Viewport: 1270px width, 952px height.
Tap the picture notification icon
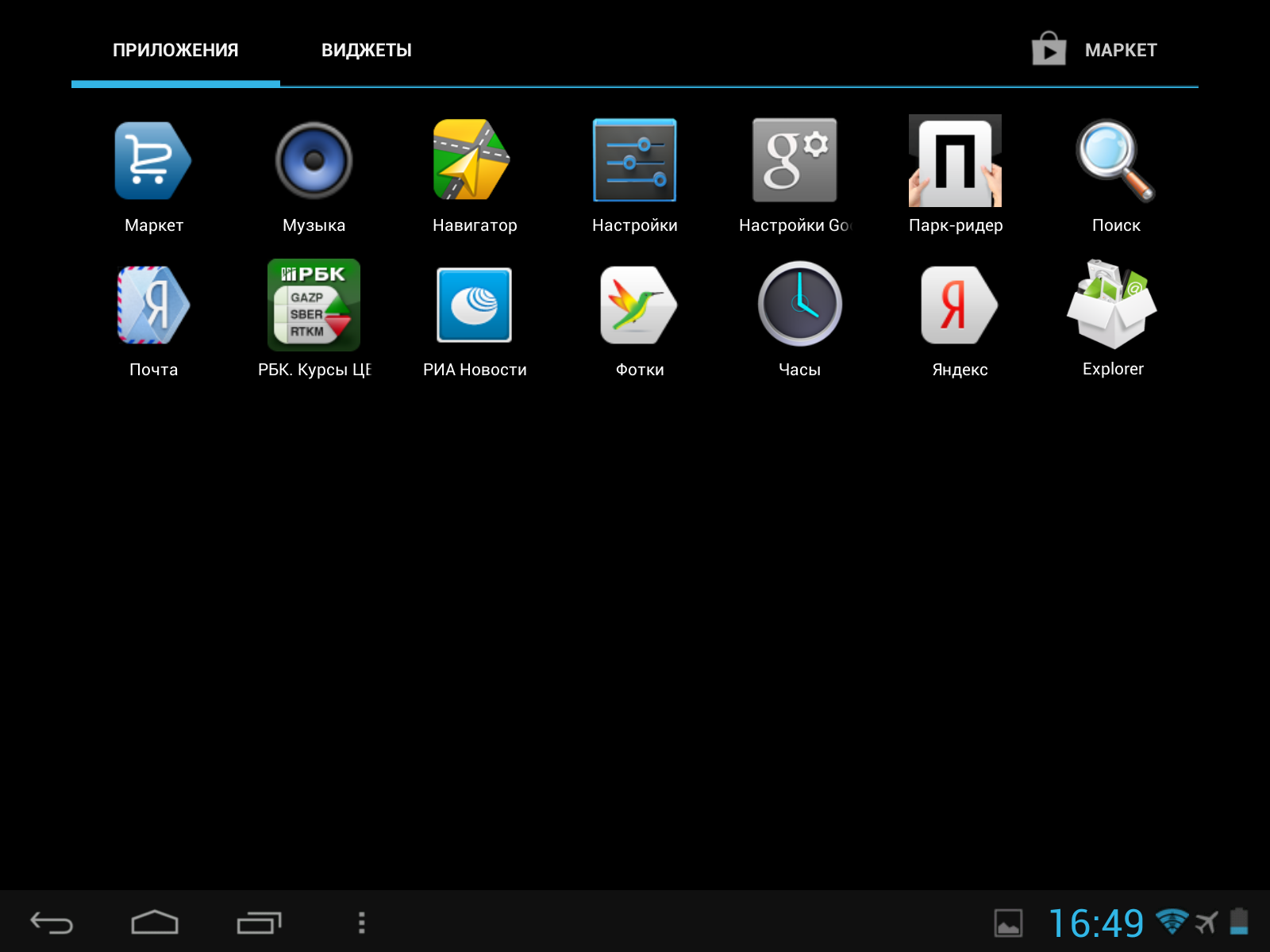(1008, 923)
